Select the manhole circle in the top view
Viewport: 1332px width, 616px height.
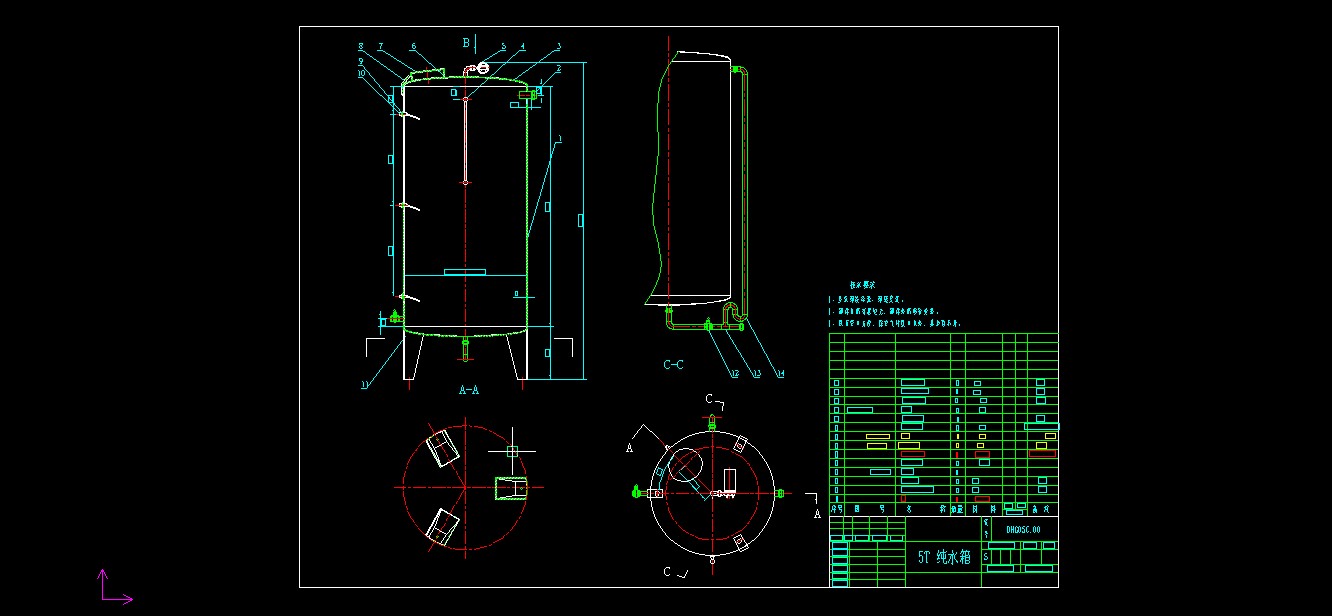685,466
